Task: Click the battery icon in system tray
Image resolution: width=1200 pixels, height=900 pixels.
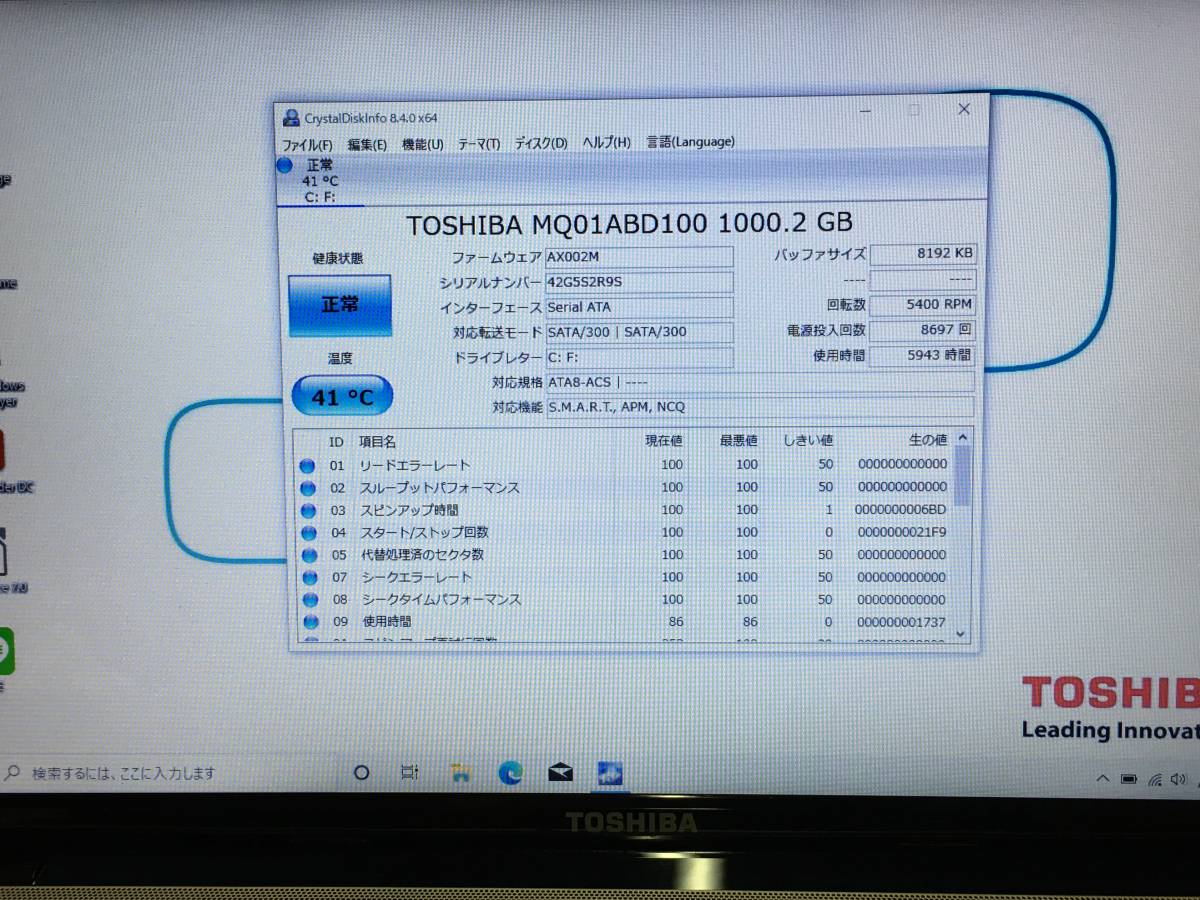Action: tap(1129, 778)
